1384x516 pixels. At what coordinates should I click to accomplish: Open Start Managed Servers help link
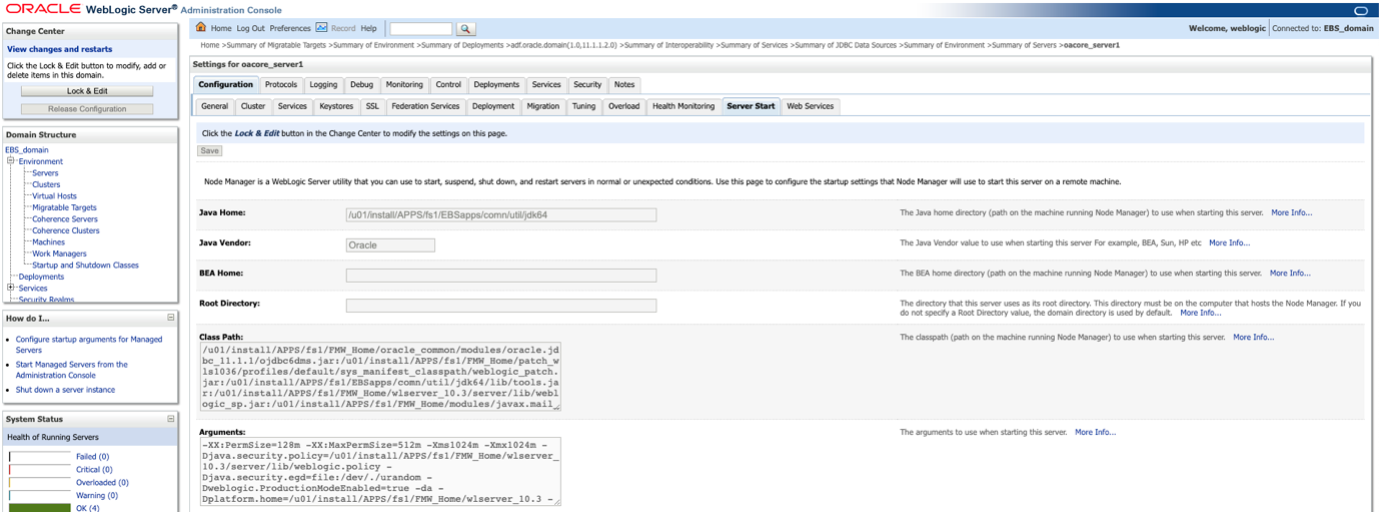(x=72, y=370)
